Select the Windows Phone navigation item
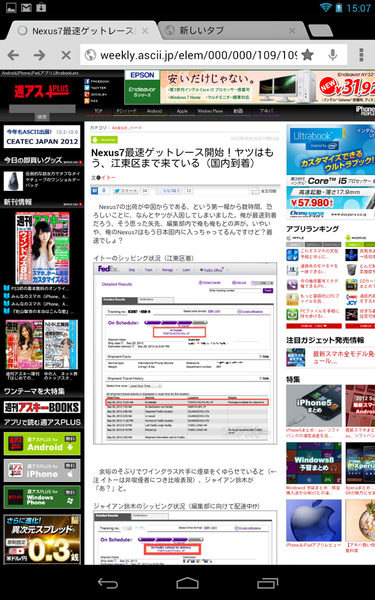 coord(210,111)
